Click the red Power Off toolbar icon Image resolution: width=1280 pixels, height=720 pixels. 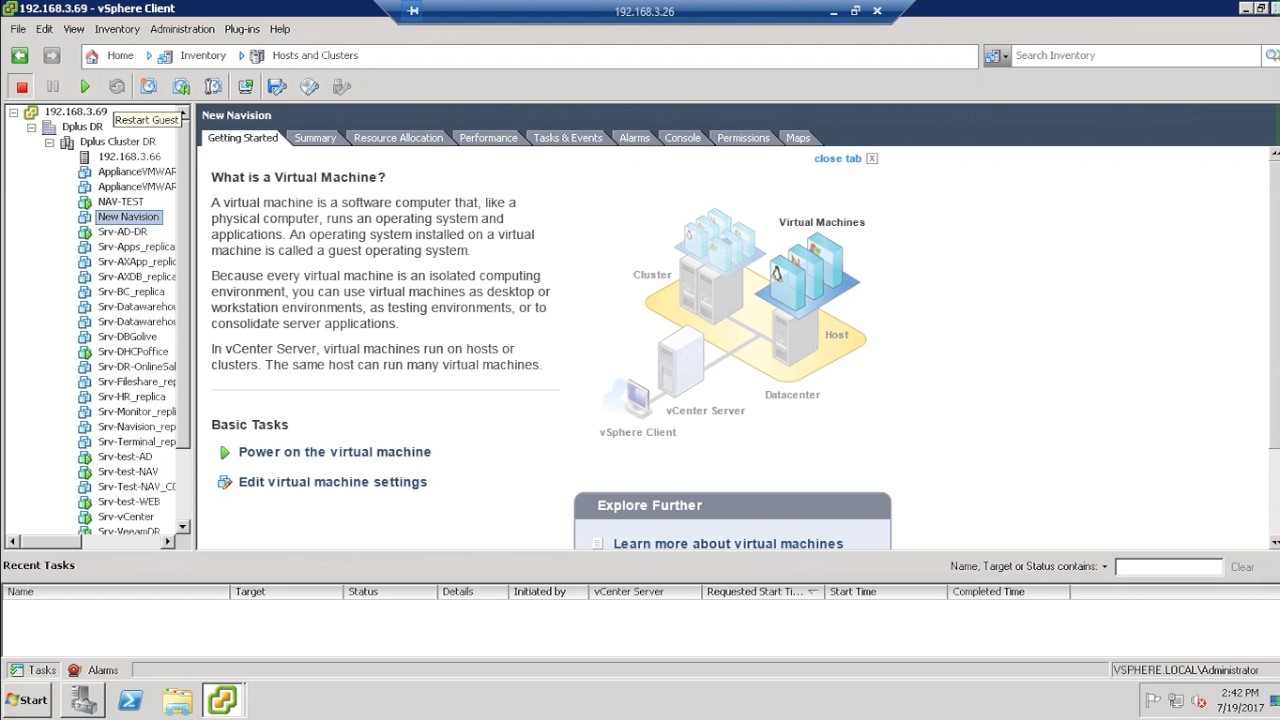tap(22, 87)
